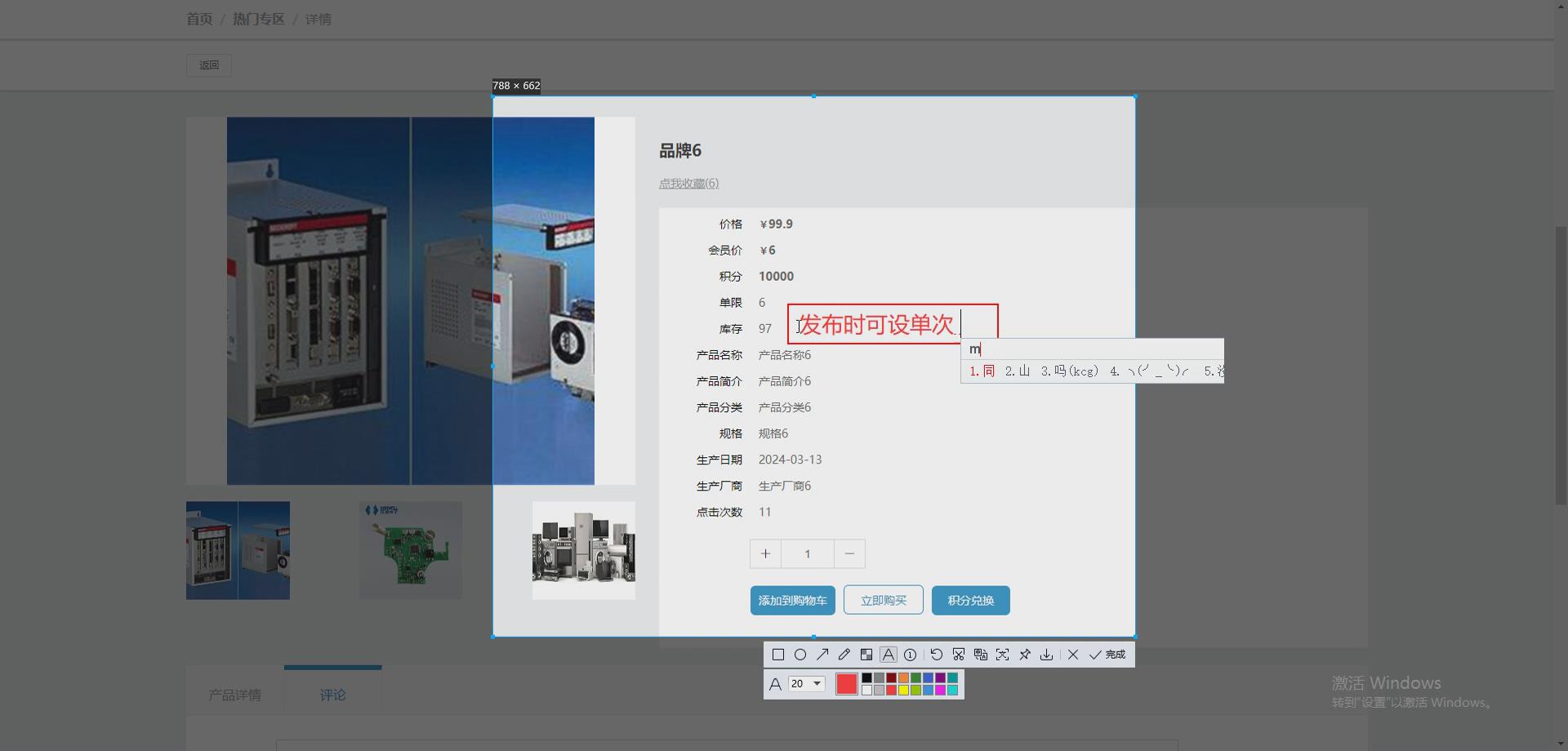Switch to the 评论 tab

[332, 694]
